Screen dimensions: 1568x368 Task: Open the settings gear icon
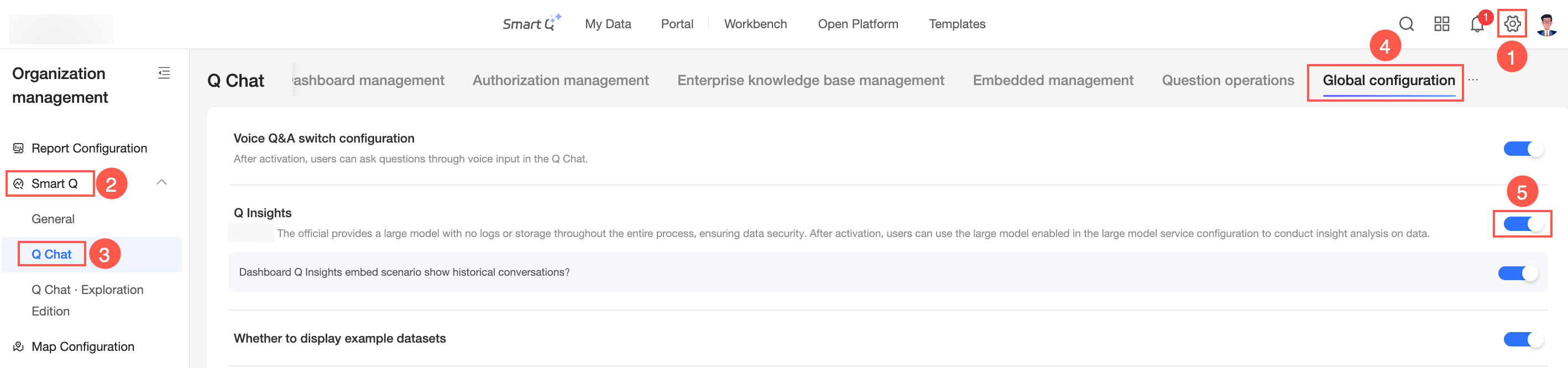(1512, 24)
